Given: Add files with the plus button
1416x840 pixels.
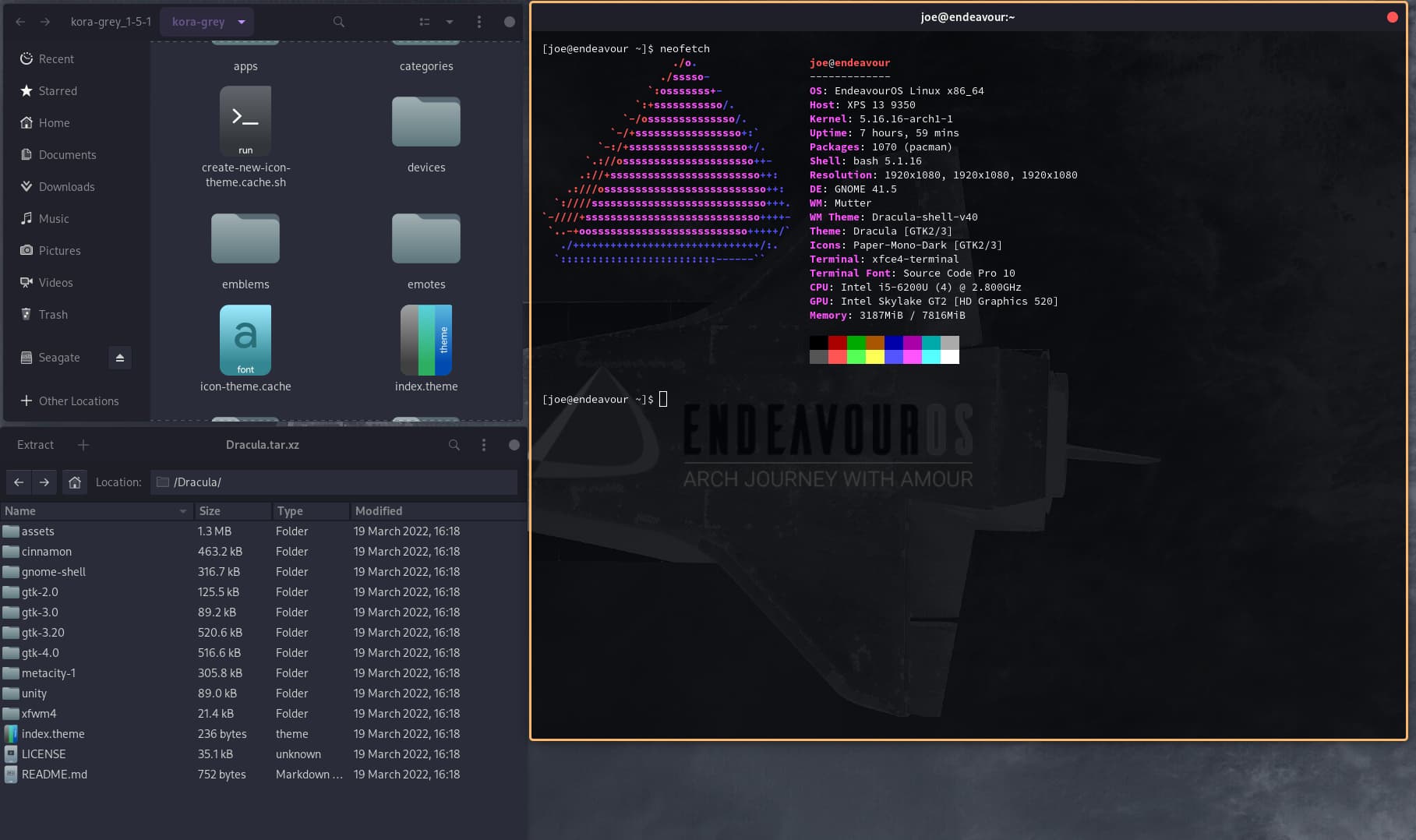Looking at the screenshot, I should (83, 445).
